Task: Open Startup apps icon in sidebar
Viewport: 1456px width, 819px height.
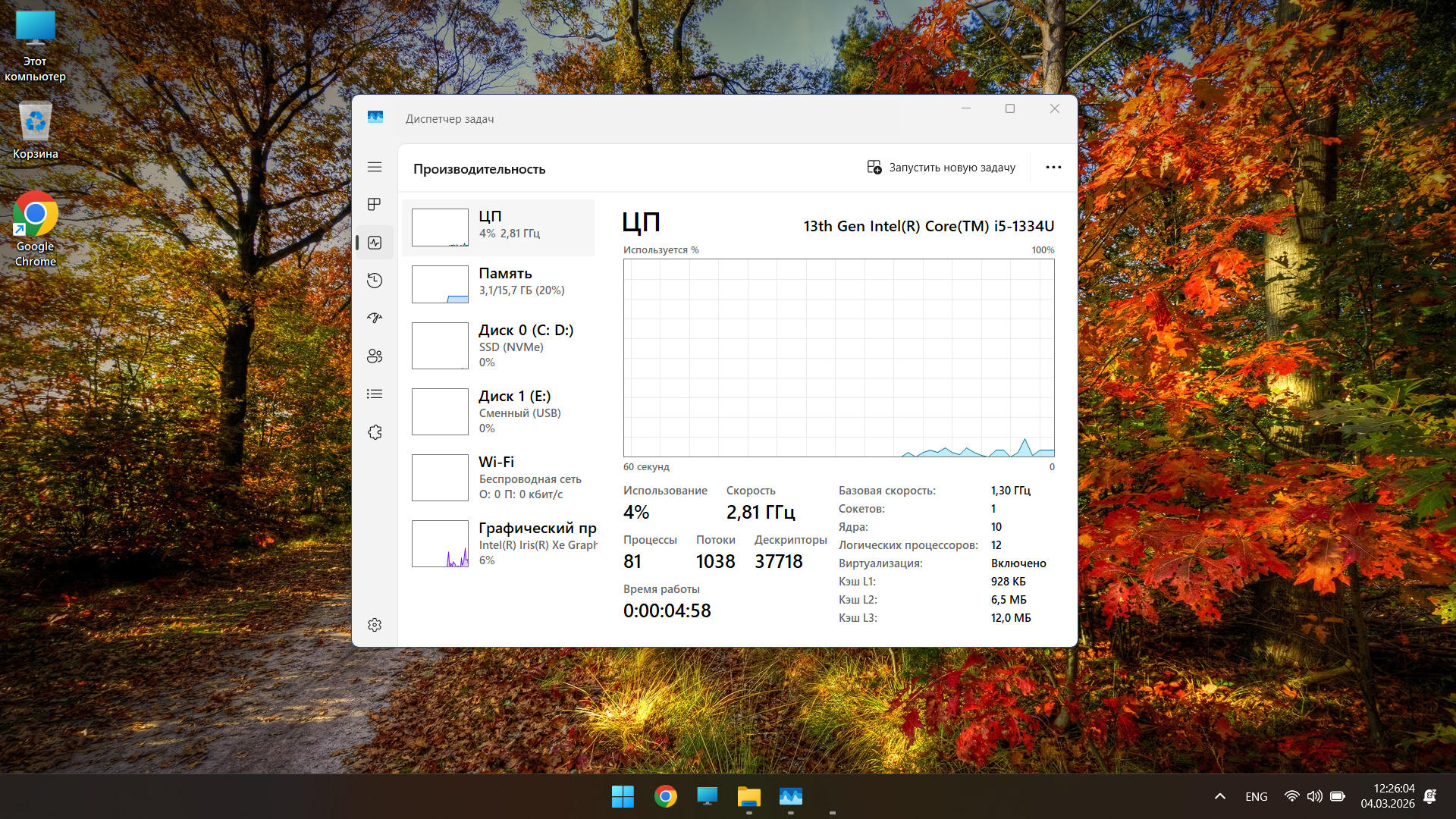Action: pyautogui.click(x=375, y=318)
